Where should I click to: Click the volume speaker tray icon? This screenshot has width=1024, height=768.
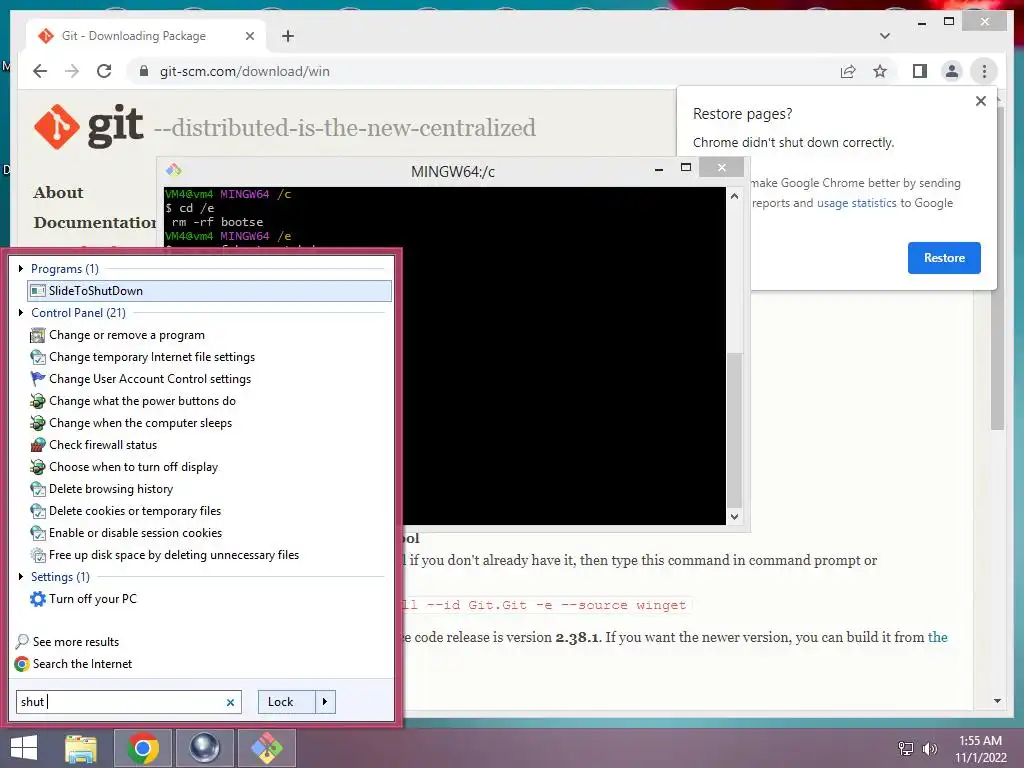[930, 749]
